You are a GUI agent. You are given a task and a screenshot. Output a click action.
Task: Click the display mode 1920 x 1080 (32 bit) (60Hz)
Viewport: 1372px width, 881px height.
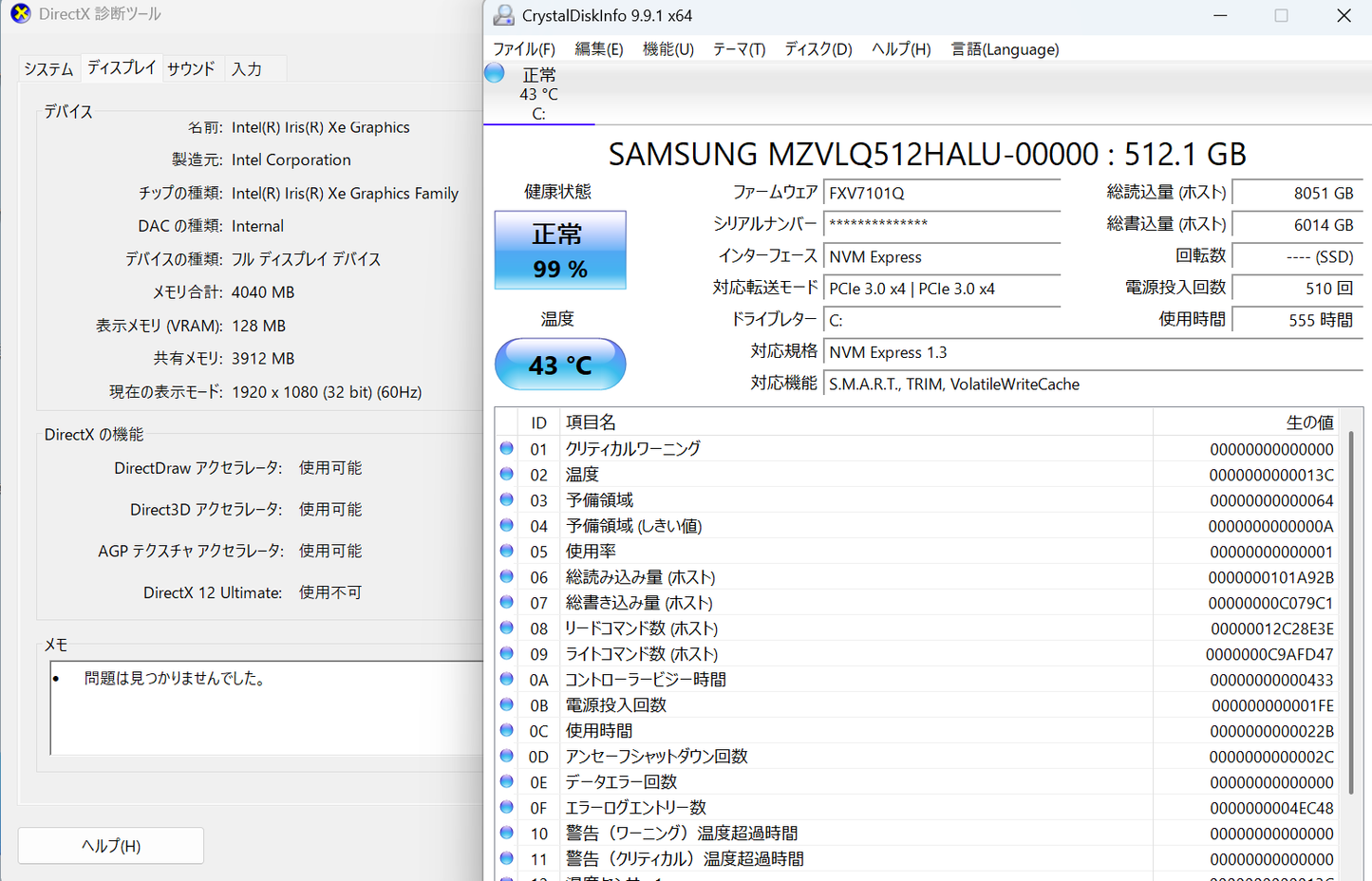tap(327, 392)
